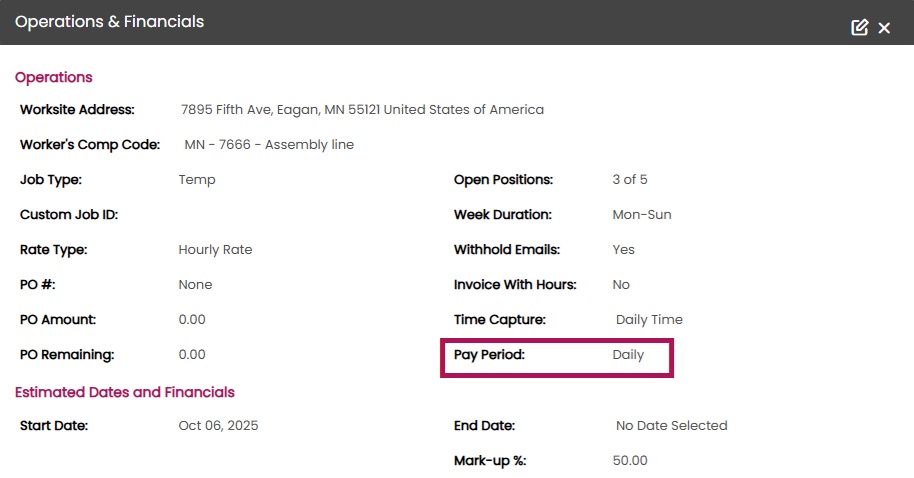The width and height of the screenshot is (914, 478).
Task: Select the Invoice With Hours value No
Action: click(621, 284)
